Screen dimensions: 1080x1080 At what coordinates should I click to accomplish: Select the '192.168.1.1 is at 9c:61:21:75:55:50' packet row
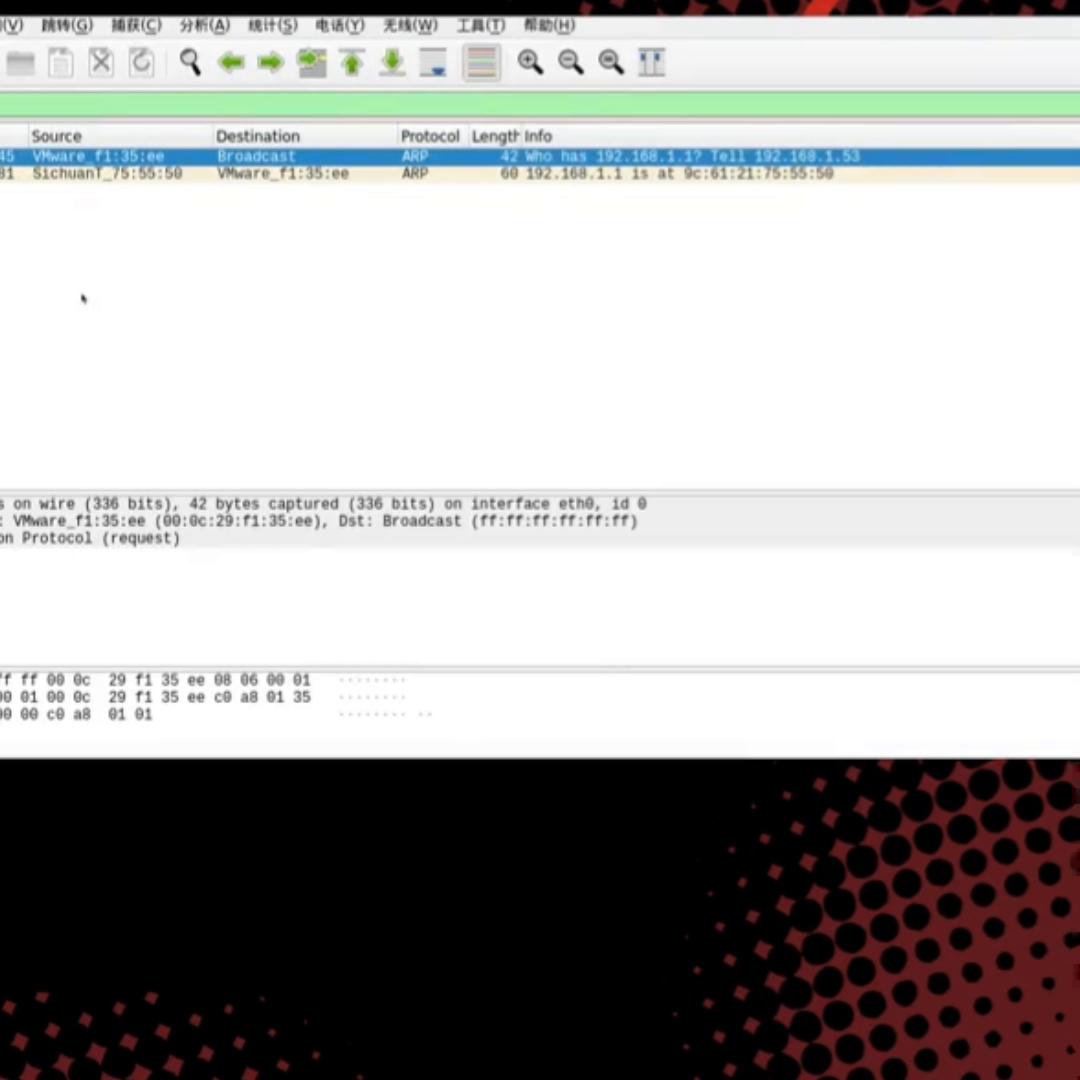point(540,174)
